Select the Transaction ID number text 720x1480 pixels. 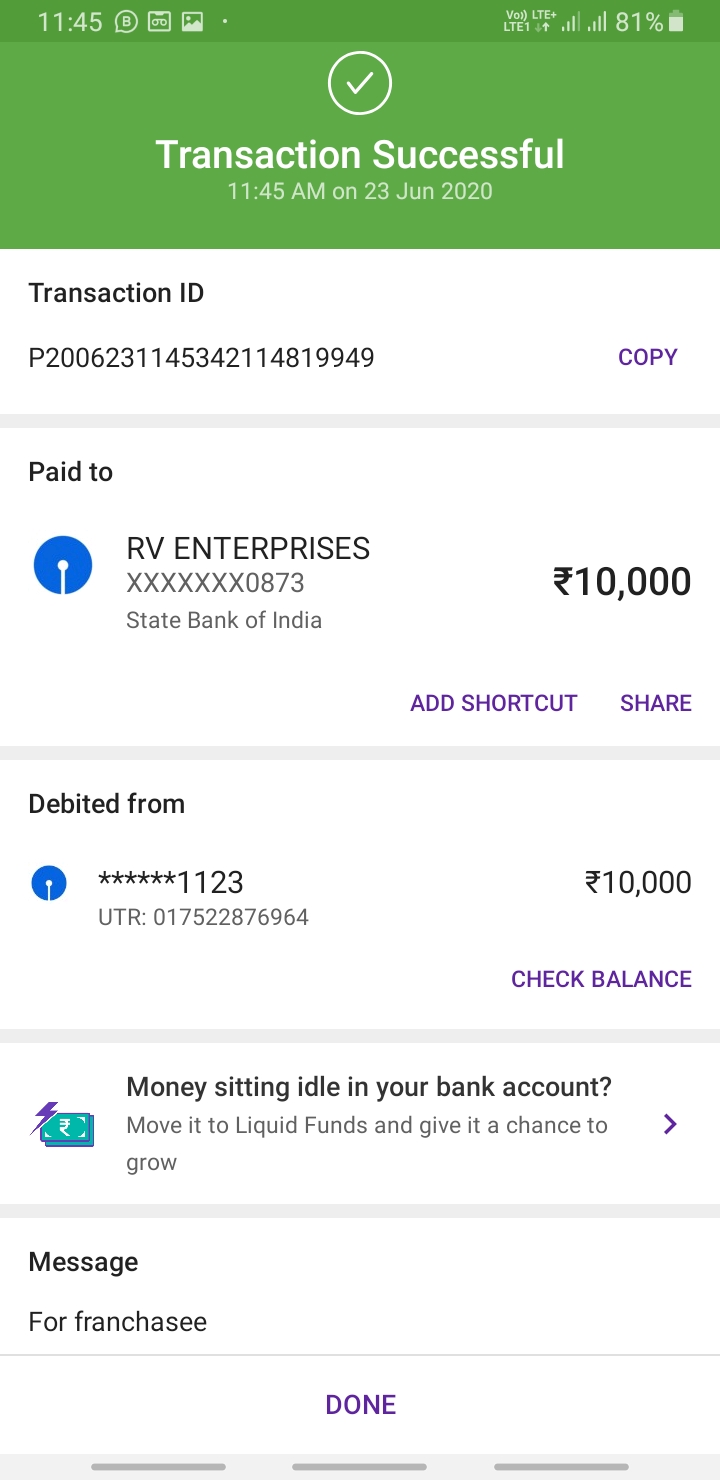(x=201, y=358)
